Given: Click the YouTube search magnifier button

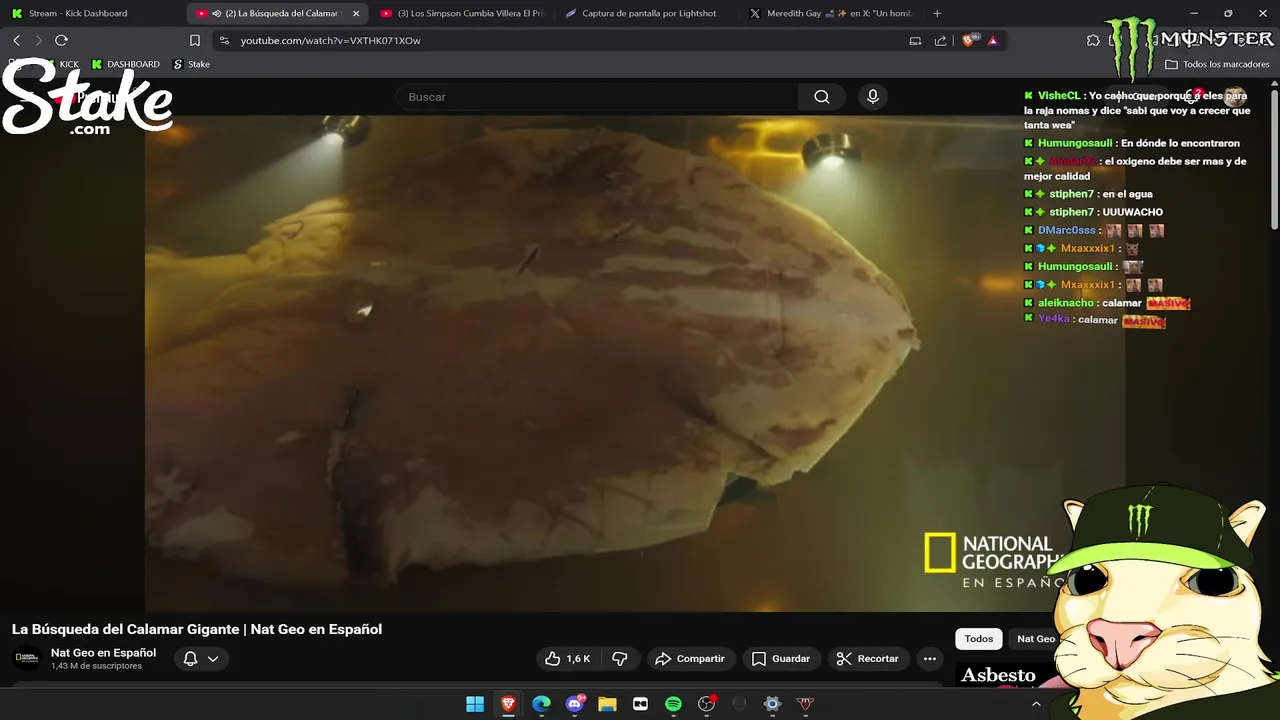Looking at the screenshot, I should click(x=822, y=97).
